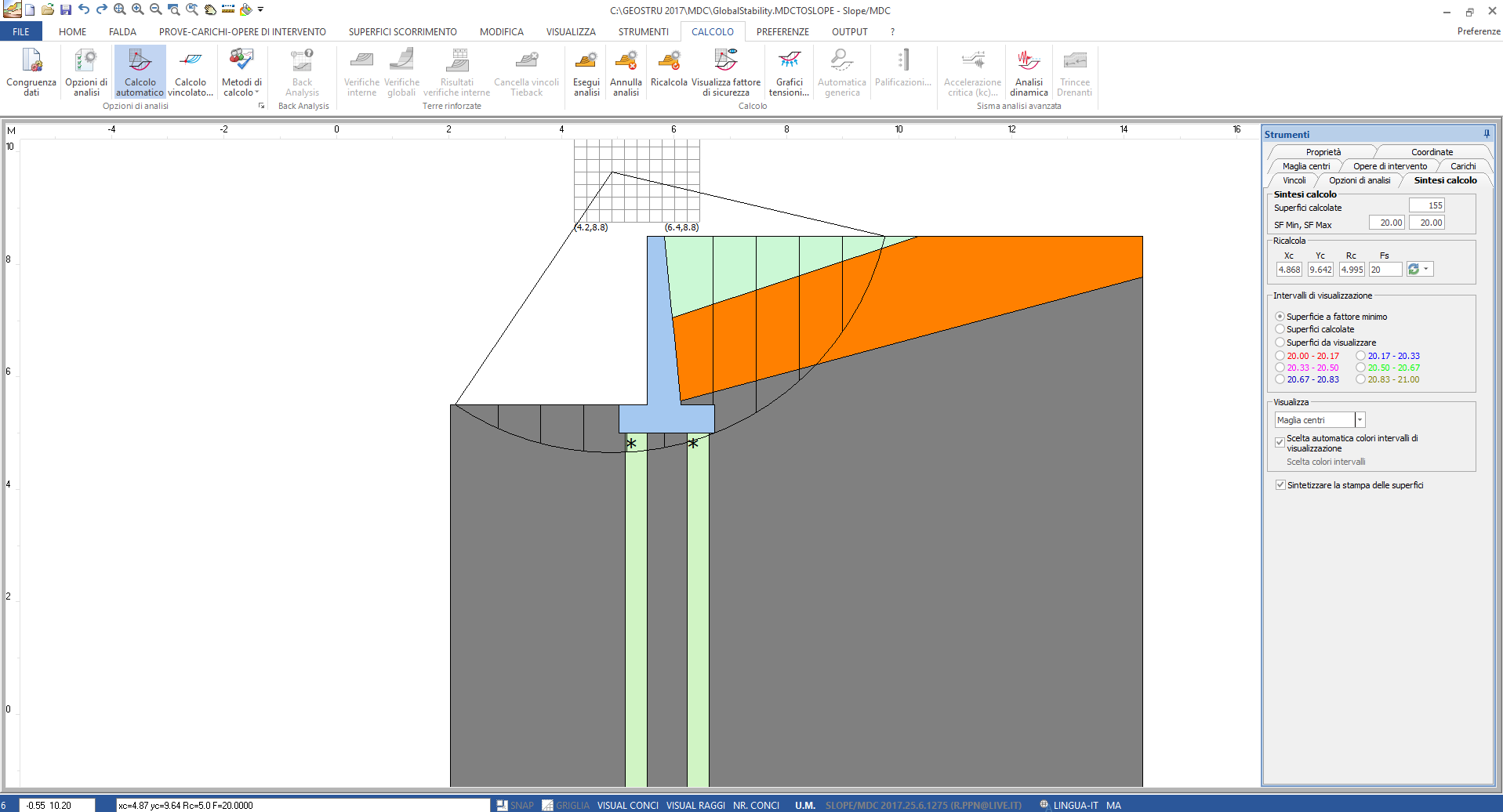
Task: Open SUPERFICI SCORRIMENTO tab
Action: tap(403, 31)
